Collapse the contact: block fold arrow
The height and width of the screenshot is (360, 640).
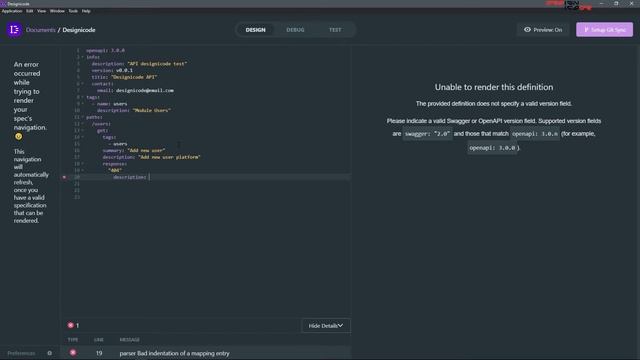(x=82, y=84)
